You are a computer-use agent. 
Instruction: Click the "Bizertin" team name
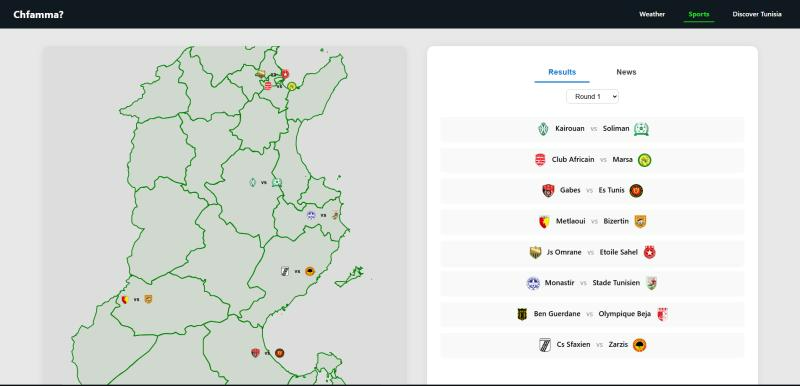(x=616, y=221)
